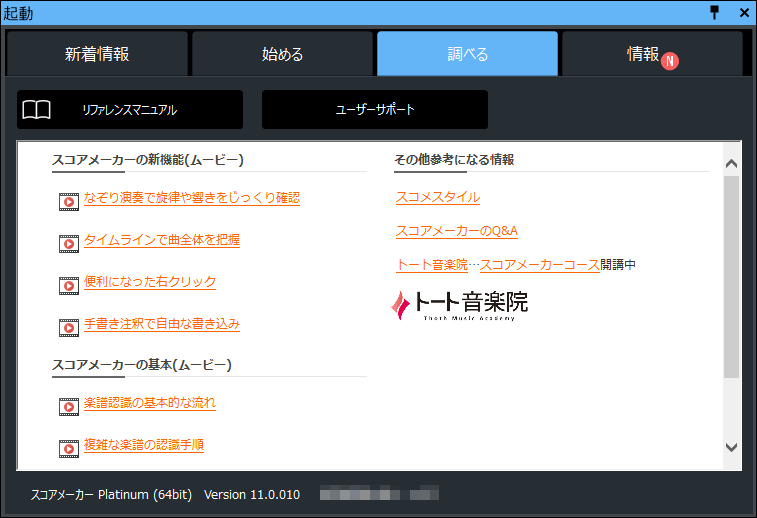This screenshot has height=518, width=757.
Task: Open the スコメスタイル link
Action: point(437,197)
